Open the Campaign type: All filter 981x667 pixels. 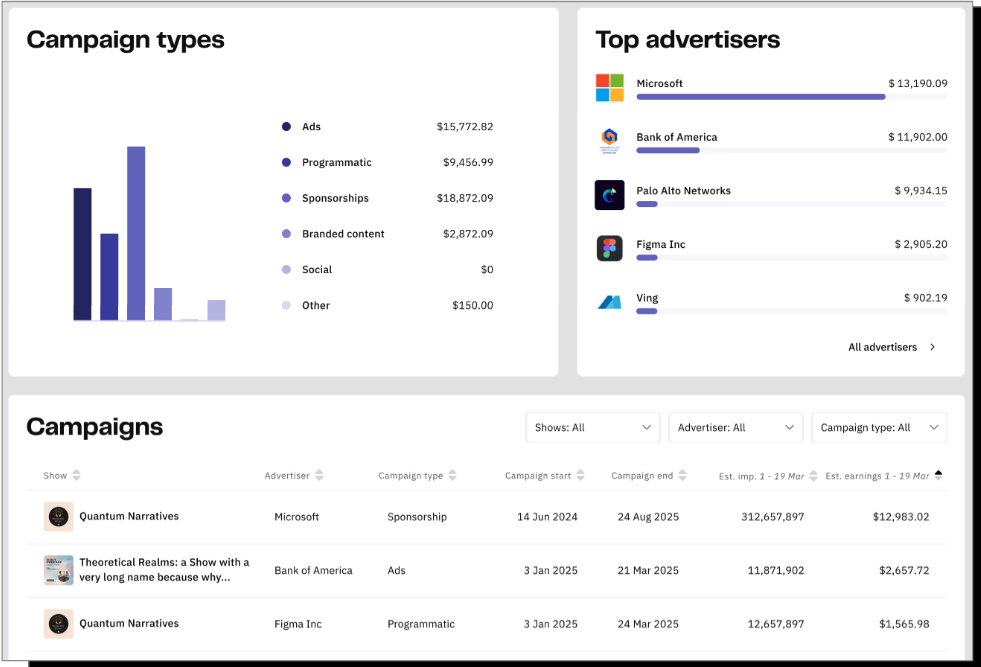(878, 427)
